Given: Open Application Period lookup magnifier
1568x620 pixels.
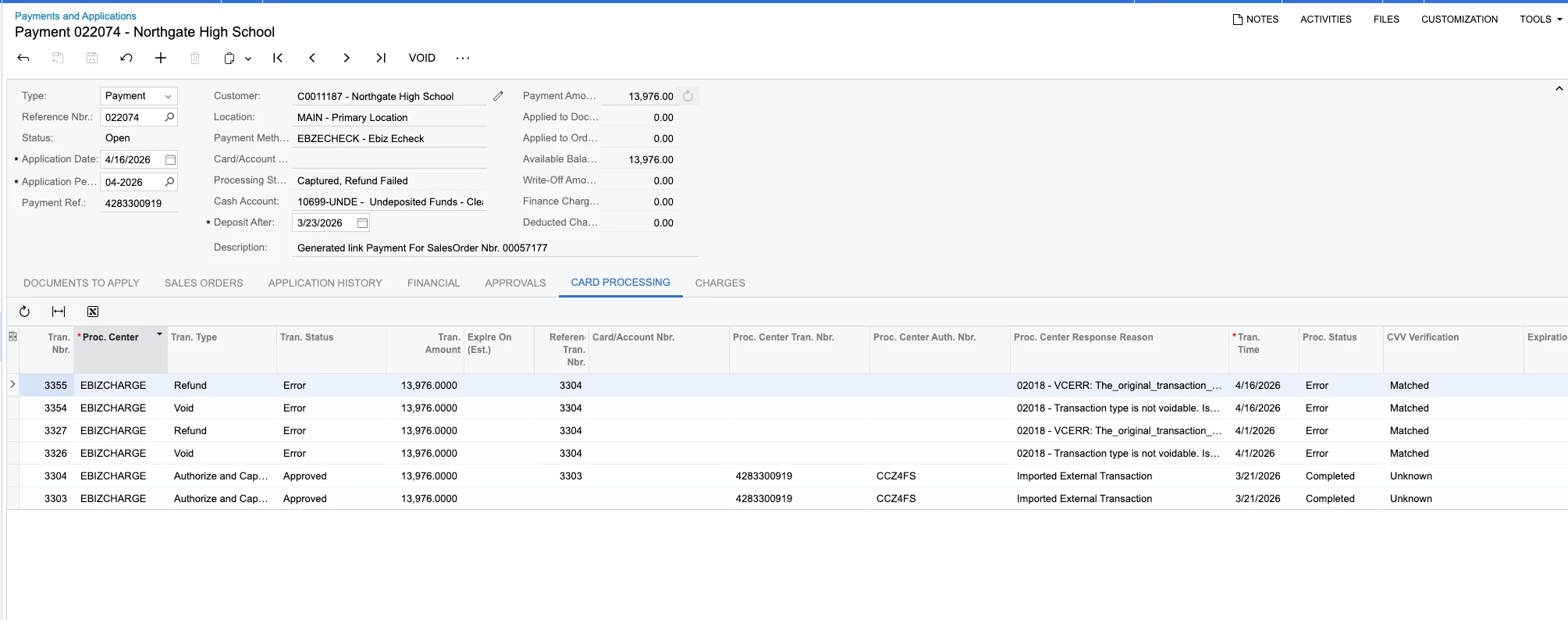Looking at the screenshot, I should 169,182.
